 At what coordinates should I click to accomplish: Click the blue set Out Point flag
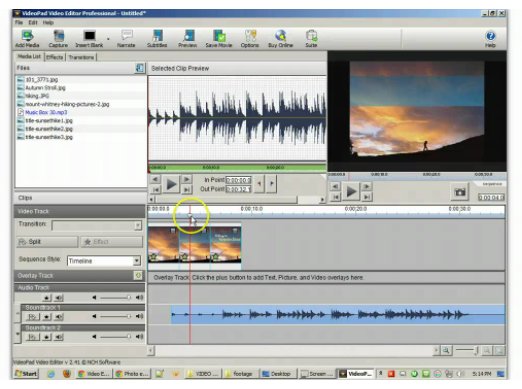click(x=272, y=184)
